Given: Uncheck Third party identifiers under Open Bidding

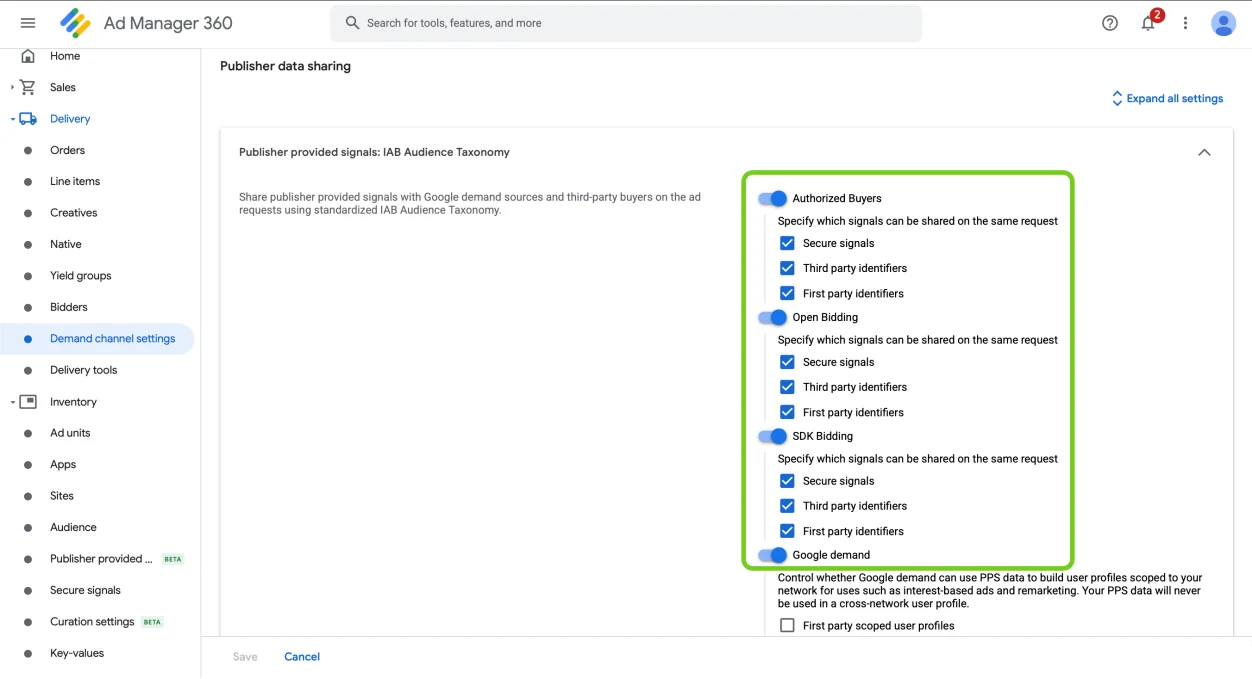Looking at the screenshot, I should tap(787, 387).
